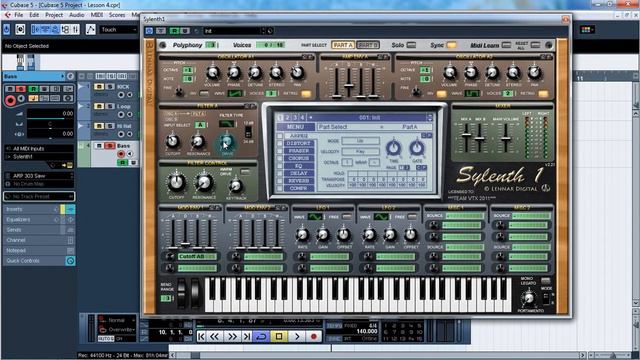Select PART A in Sylenth1
The width and height of the screenshot is (640, 360).
click(x=342, y=45)
